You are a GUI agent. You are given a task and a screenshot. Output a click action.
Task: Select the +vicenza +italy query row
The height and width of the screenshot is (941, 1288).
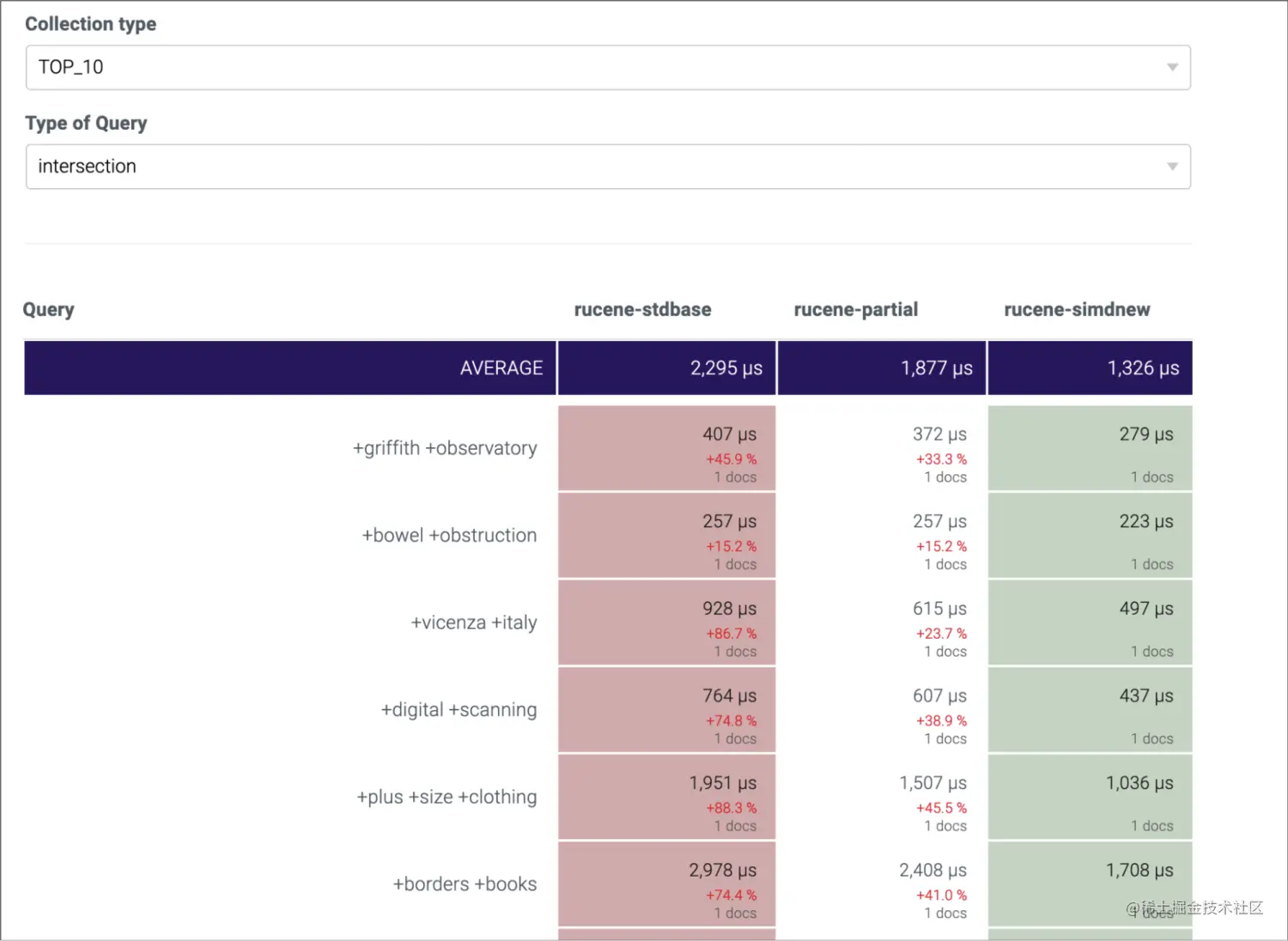coord(473,622)
